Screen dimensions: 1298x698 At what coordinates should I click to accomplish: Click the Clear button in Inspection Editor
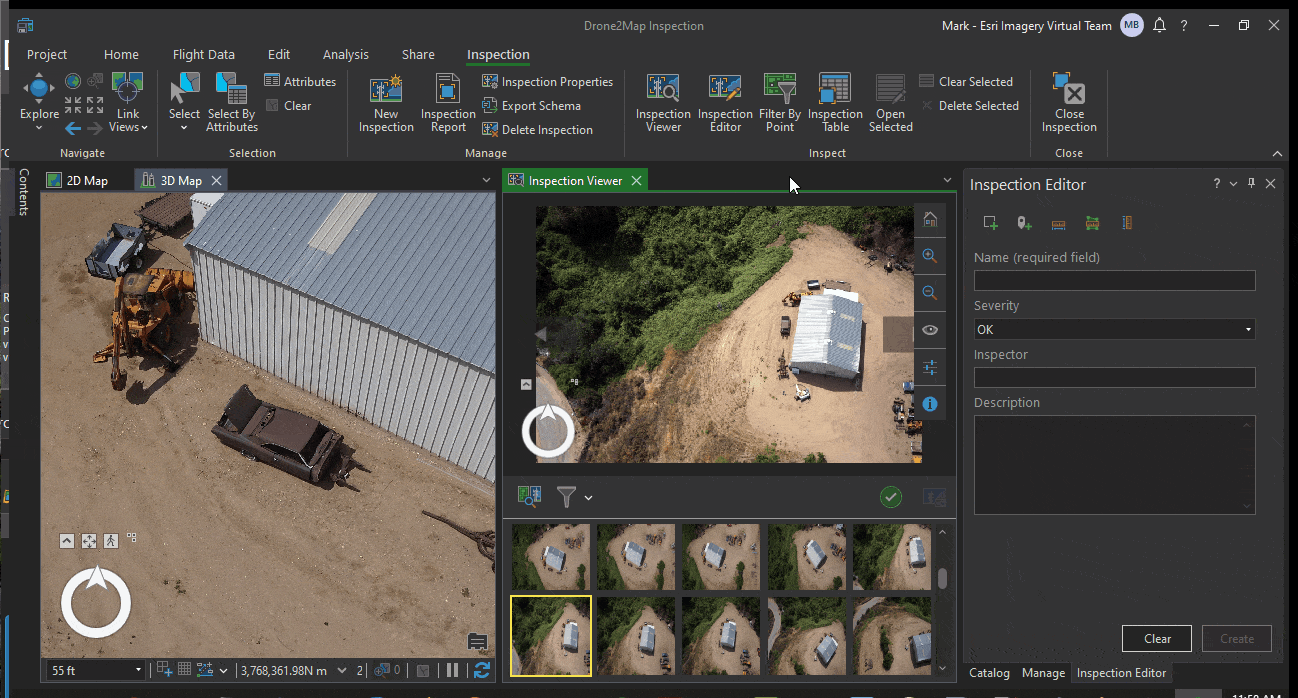coord(1157,638)
